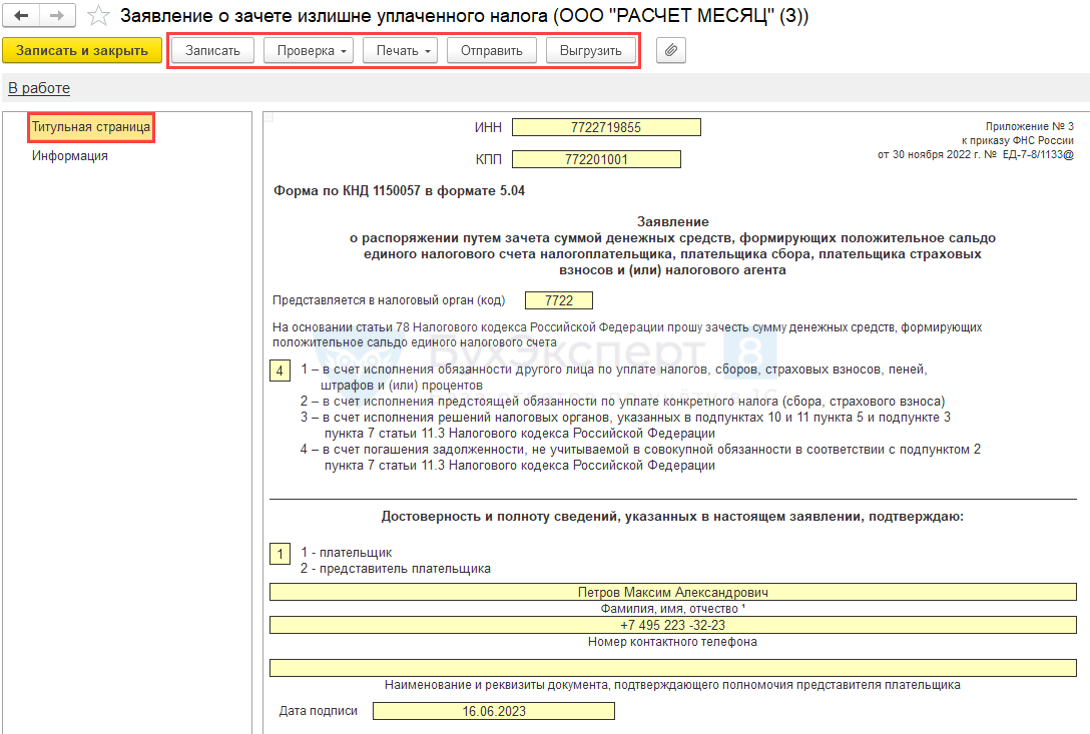Click the tax authority code field 7722
This screenshot has width=1090, height=734.
point(558,300)
